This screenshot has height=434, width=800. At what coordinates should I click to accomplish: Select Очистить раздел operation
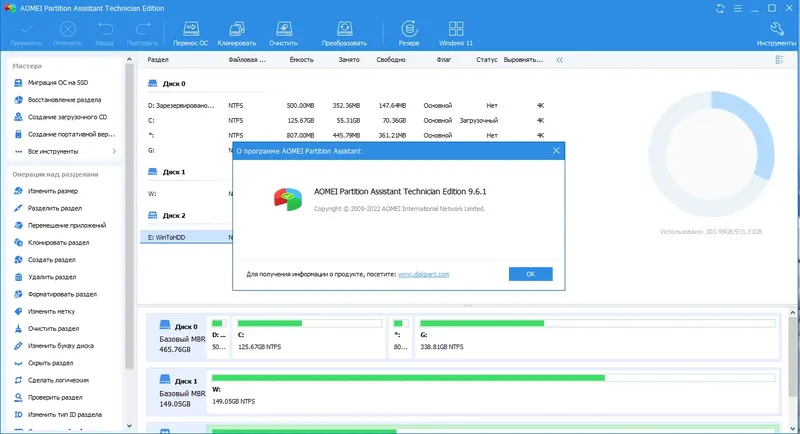(x=53, y=329)
